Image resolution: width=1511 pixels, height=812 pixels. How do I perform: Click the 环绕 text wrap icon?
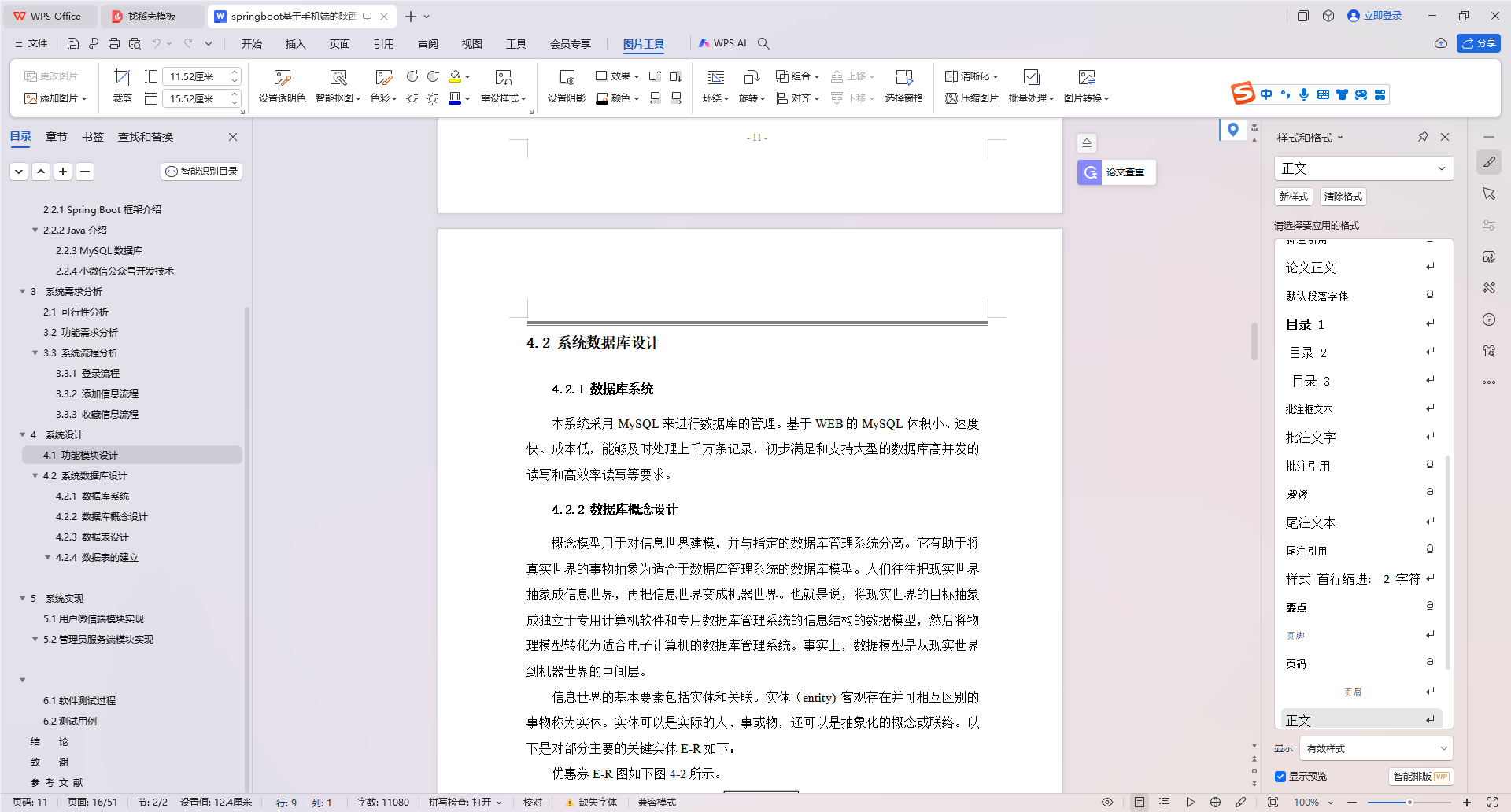(x=715, y=77)
